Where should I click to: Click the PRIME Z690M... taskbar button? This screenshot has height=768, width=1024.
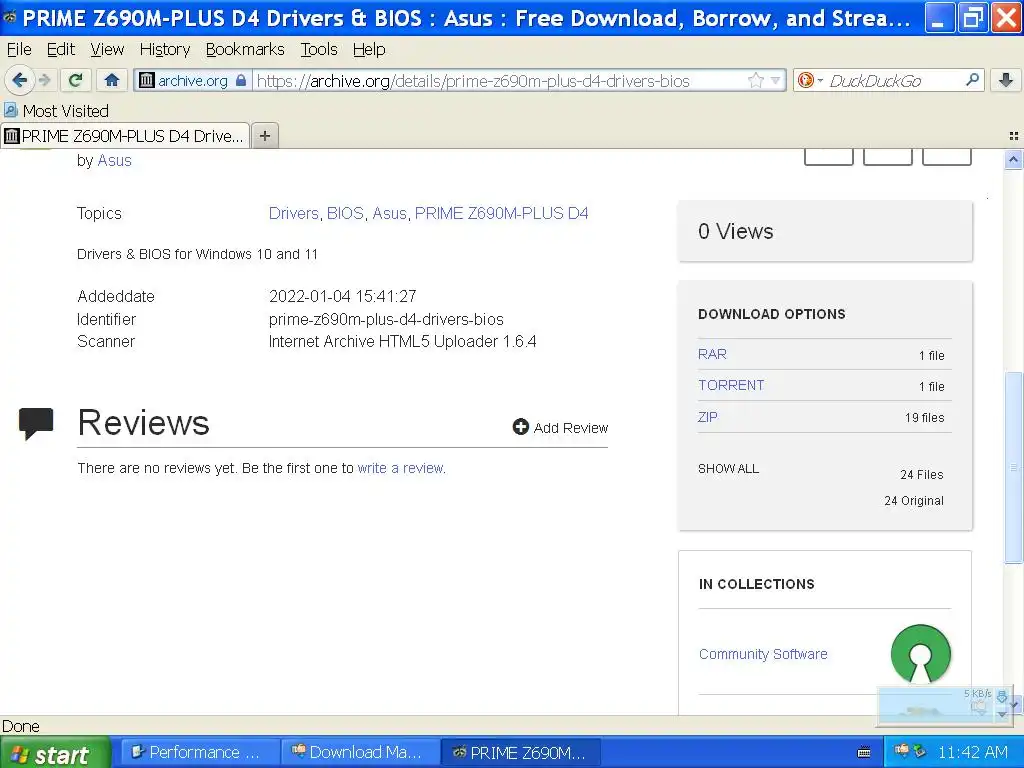tap(520, 752)
